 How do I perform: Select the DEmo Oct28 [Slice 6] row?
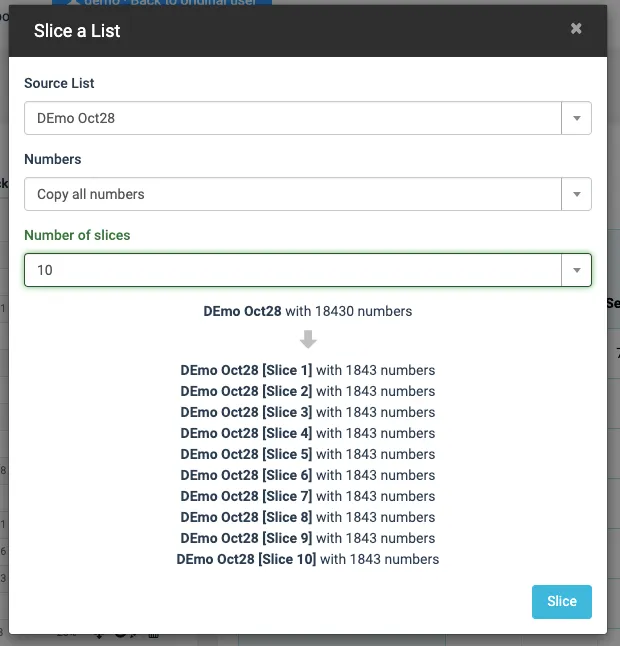click(308, 475)
